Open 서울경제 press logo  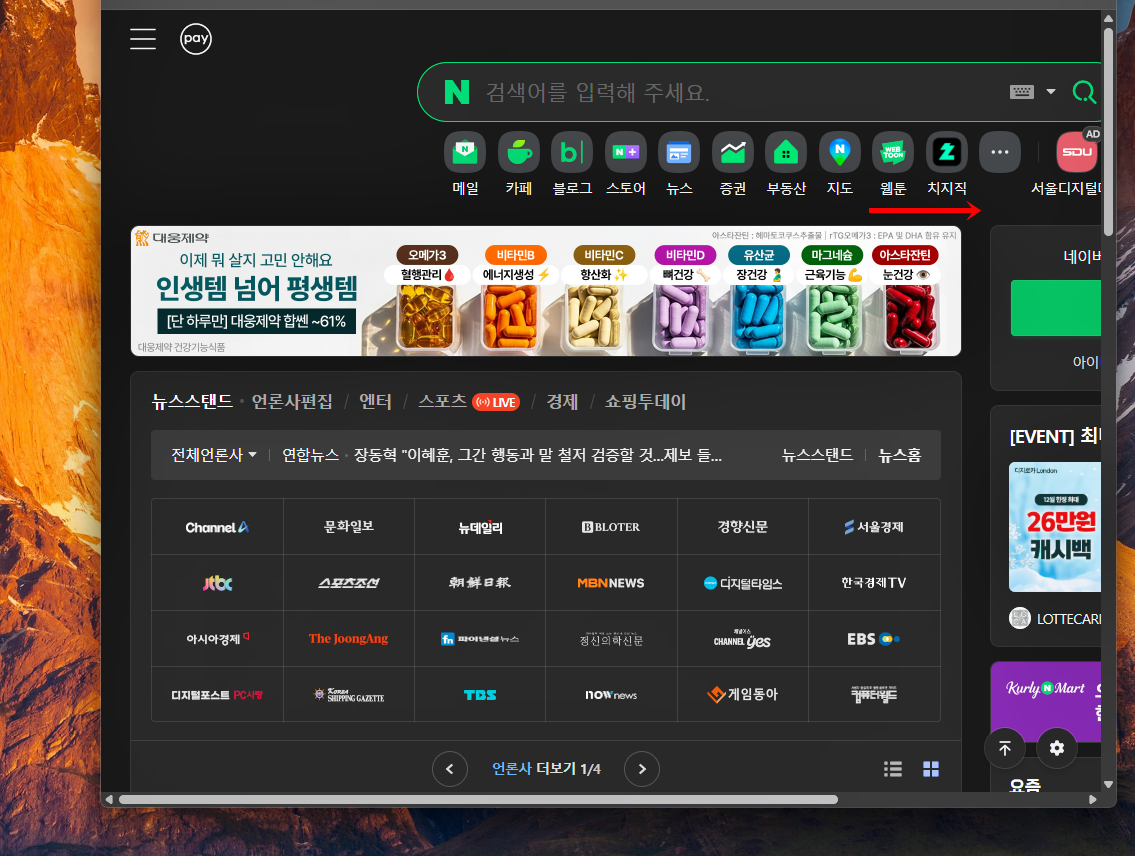tap(874, 527)
